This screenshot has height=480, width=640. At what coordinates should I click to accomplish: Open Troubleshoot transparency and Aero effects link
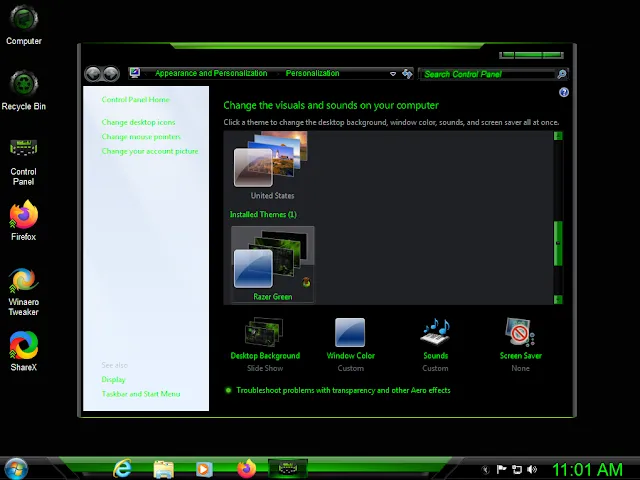pyautogui.click(x=343, y=390)
